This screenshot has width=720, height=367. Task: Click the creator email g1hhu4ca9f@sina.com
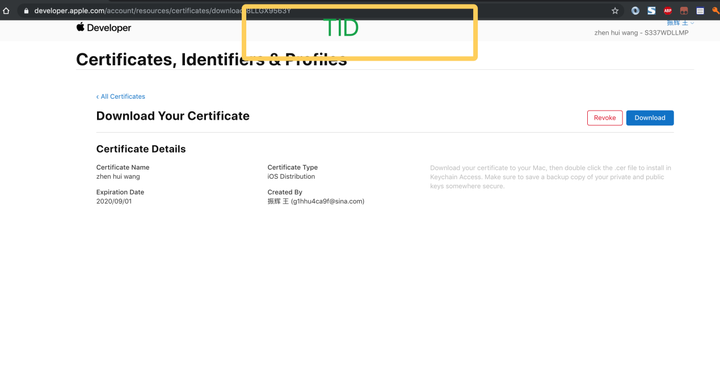point(327,201)
